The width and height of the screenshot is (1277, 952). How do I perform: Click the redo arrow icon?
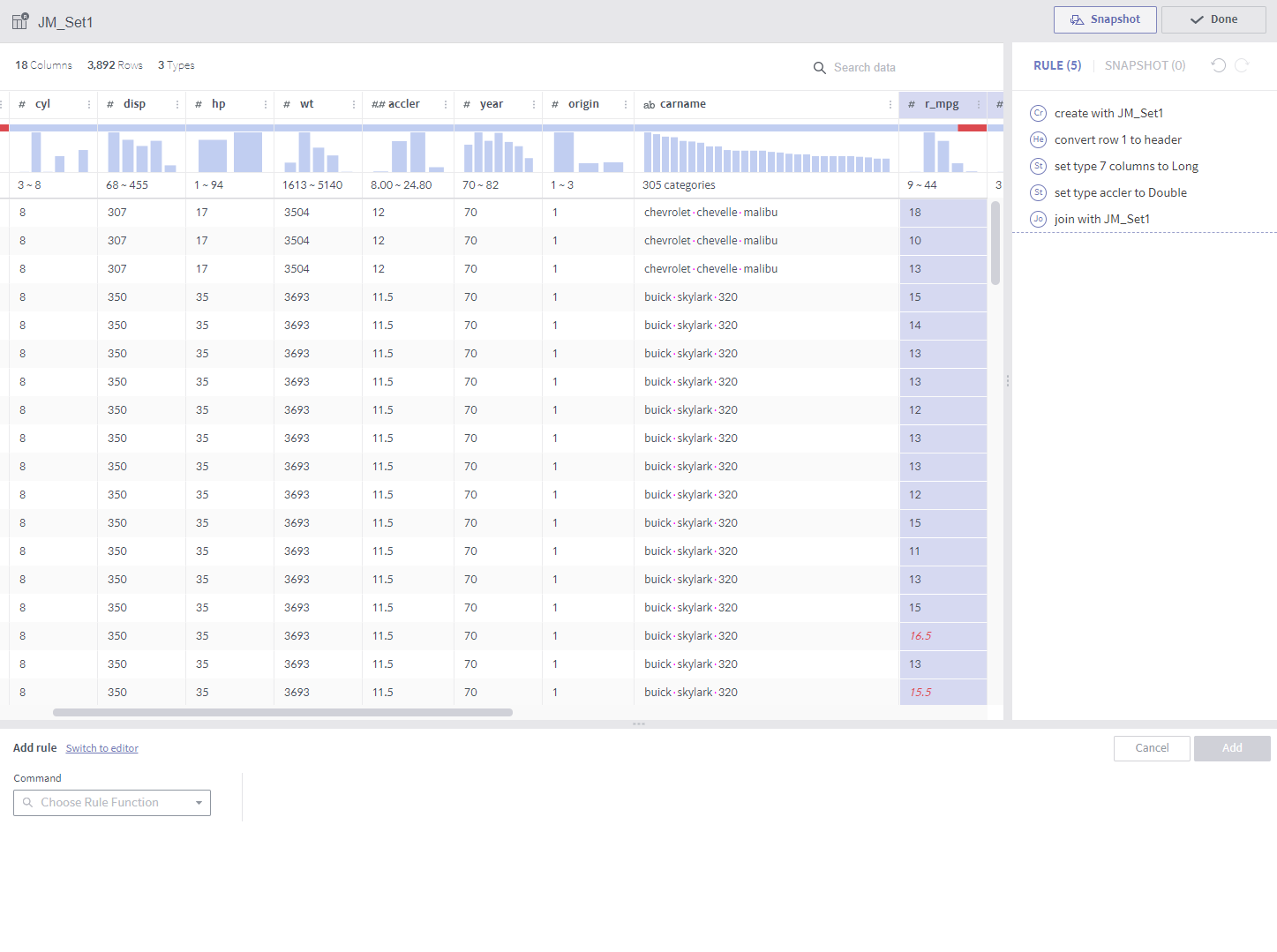(x=1242, y=65)
